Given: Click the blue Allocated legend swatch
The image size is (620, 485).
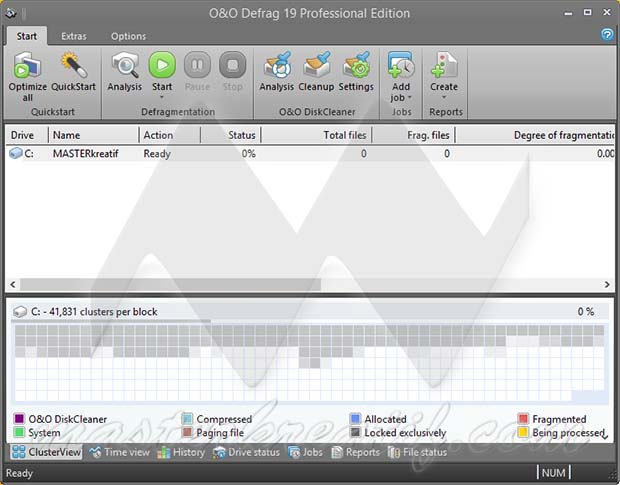Looking at the screenshot, I should click(x=355, y=418).
